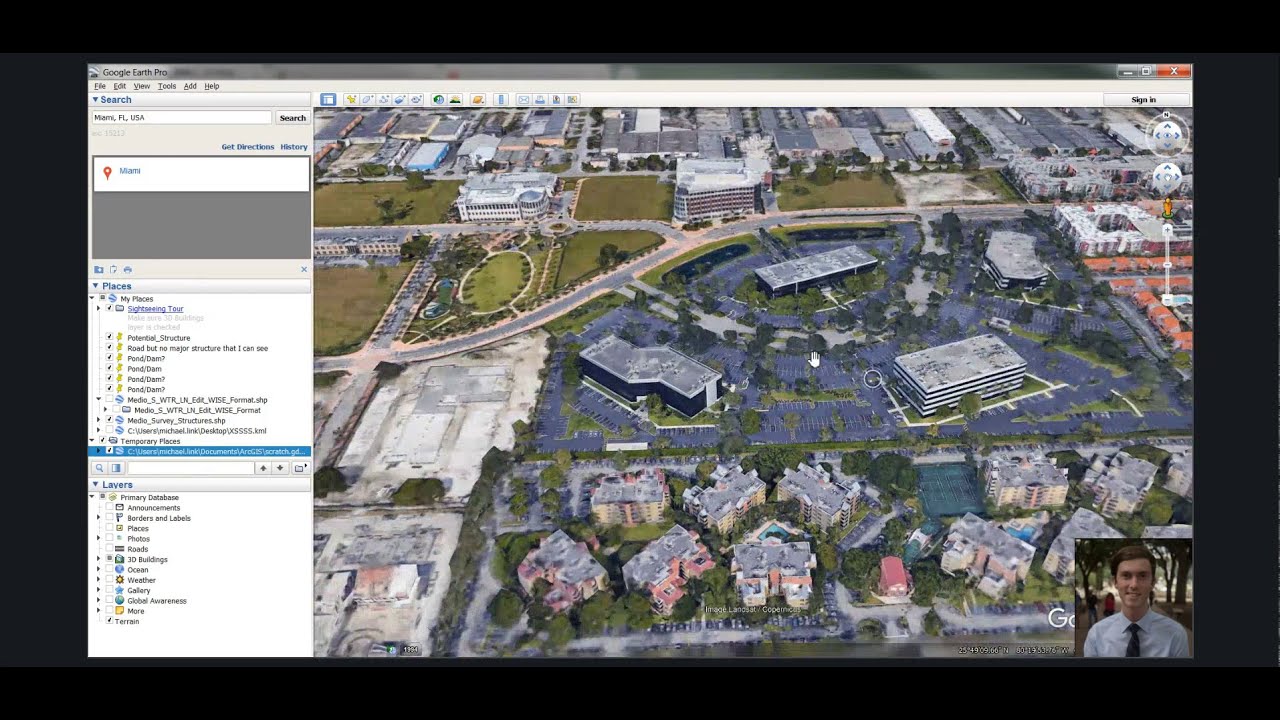Click the zoom slider on the map

pyautogui.click(x=1167, y=263)
